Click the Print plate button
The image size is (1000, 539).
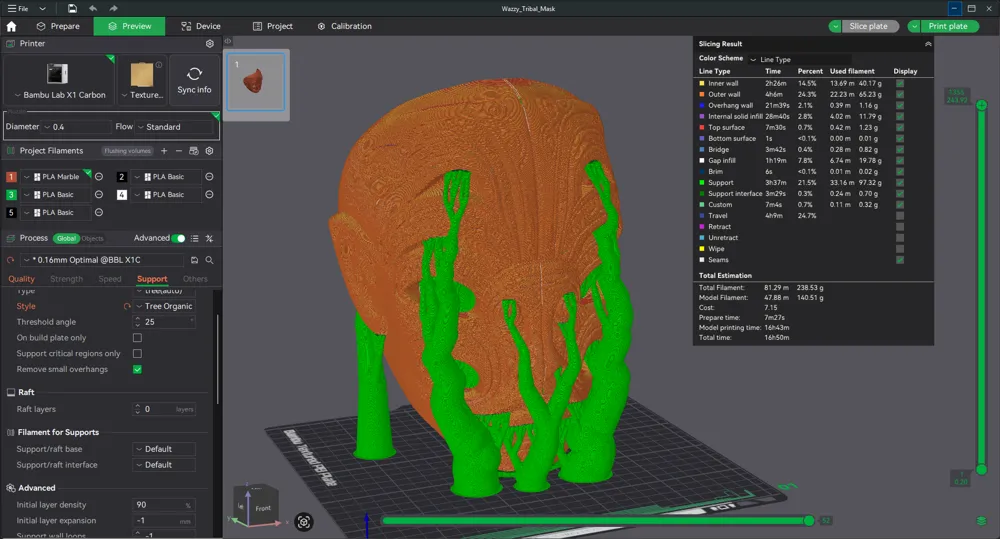[x=947, y=26]
